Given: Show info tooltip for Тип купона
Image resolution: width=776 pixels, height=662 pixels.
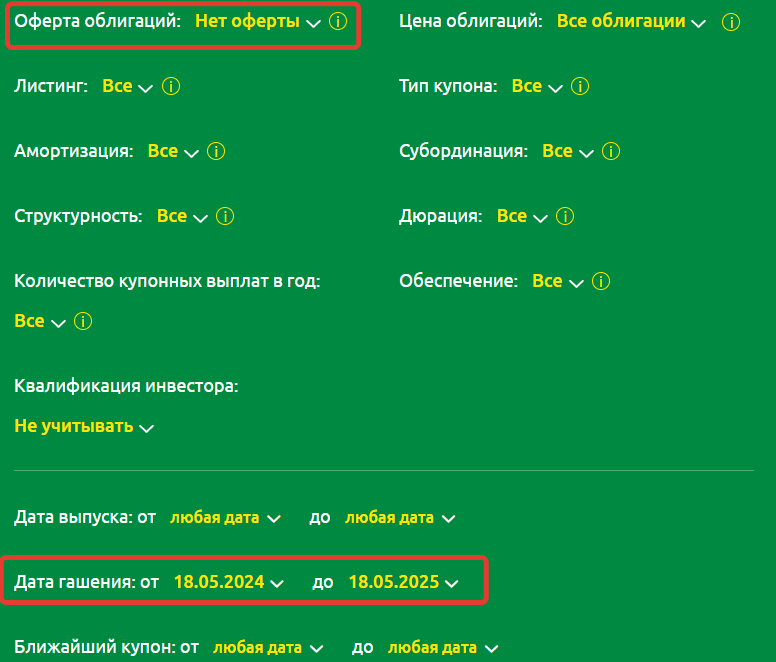Looking at the screenshot, I should pos(580,87).
